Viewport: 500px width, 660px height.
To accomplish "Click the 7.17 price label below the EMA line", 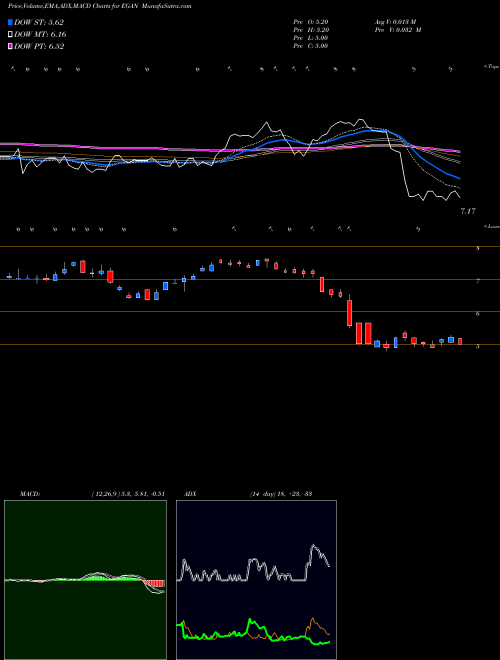I will [468, 211].
